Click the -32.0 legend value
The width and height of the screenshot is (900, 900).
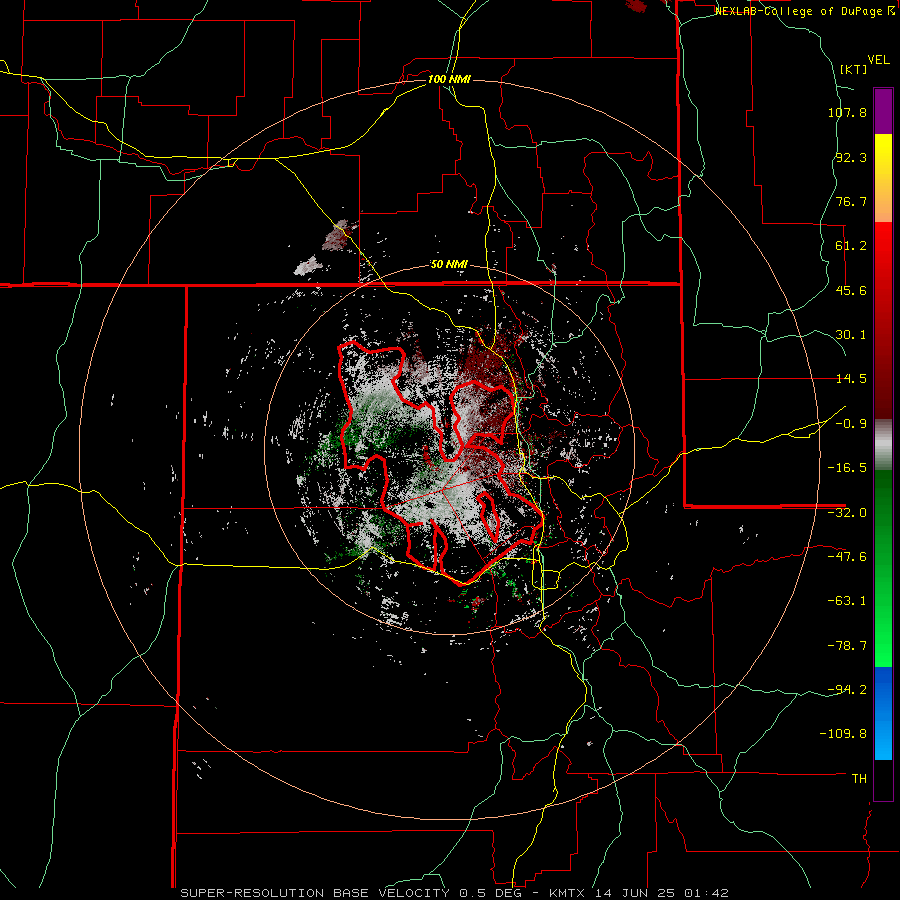coord(847,513)
